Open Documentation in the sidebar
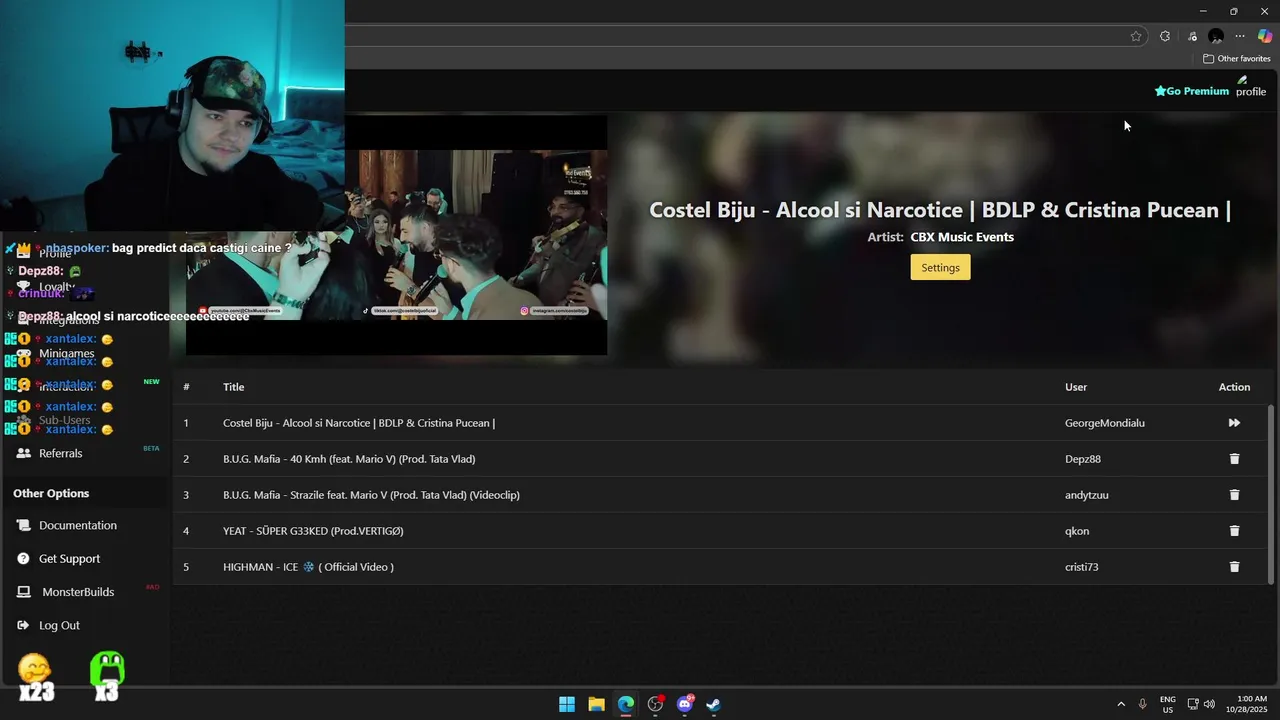Screen dimensions: 1280x720 (x=78, y=525)
